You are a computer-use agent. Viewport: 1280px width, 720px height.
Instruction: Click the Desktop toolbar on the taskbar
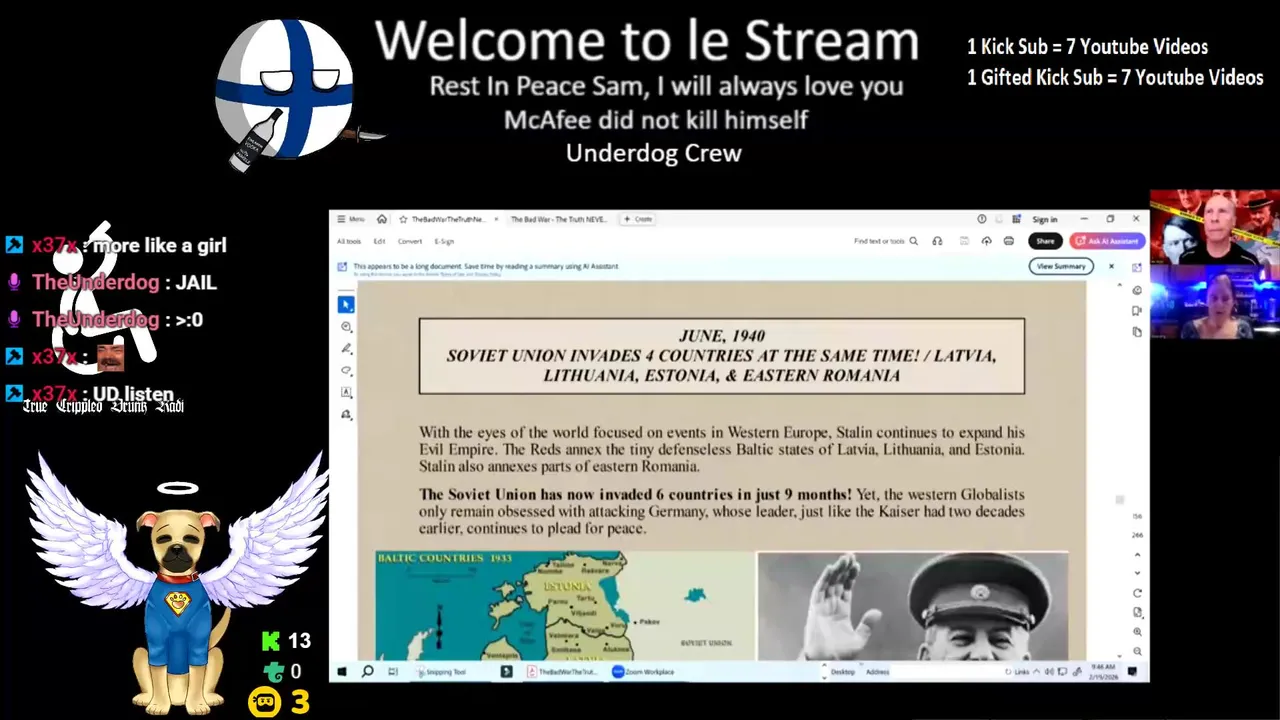point(843,672)
